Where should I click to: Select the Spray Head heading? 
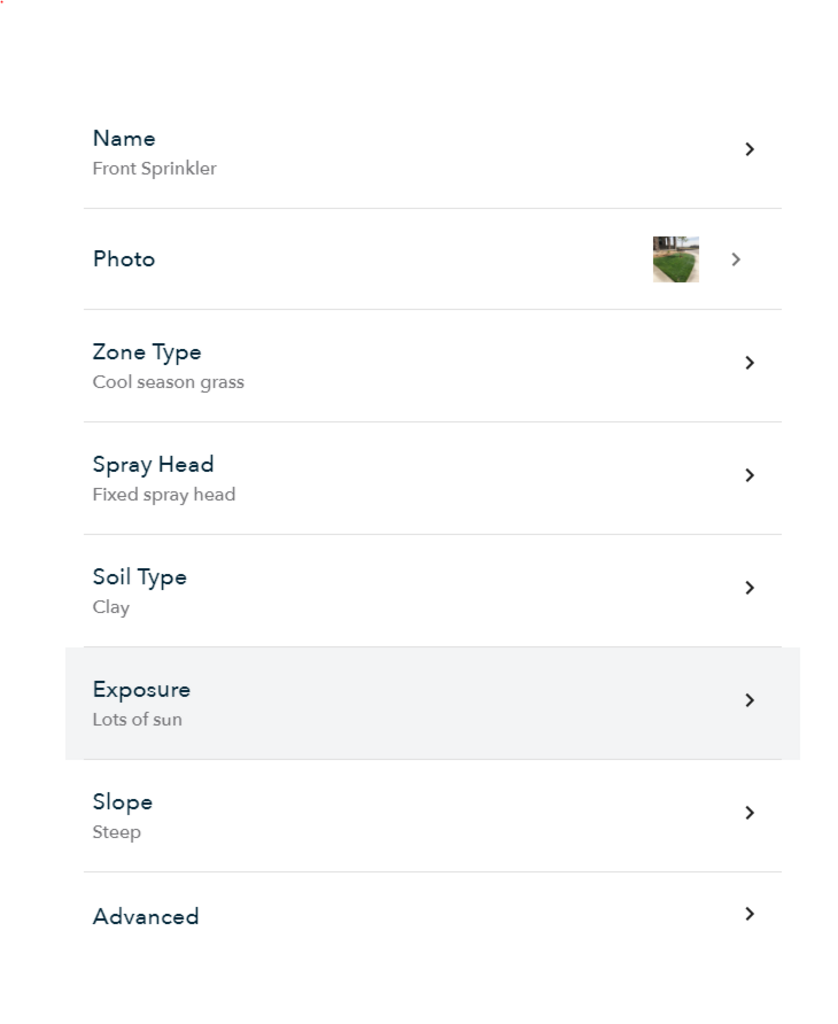153,464
